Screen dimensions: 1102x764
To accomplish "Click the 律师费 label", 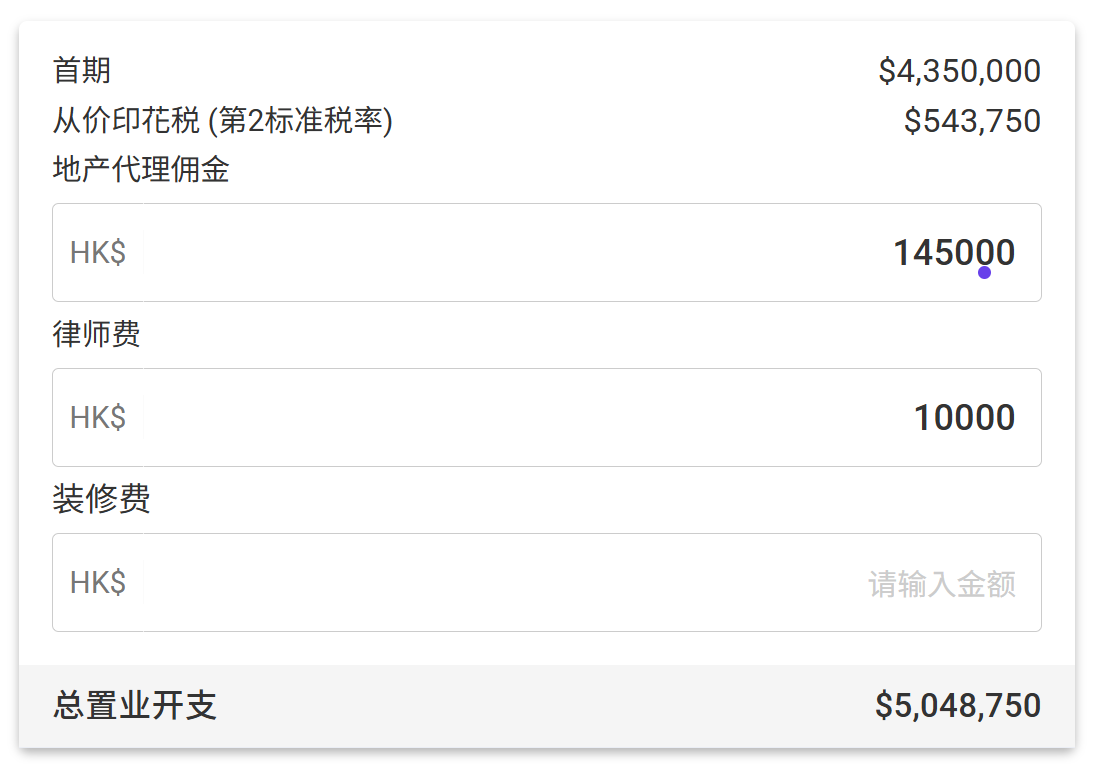I will click(x=96, y=334).
